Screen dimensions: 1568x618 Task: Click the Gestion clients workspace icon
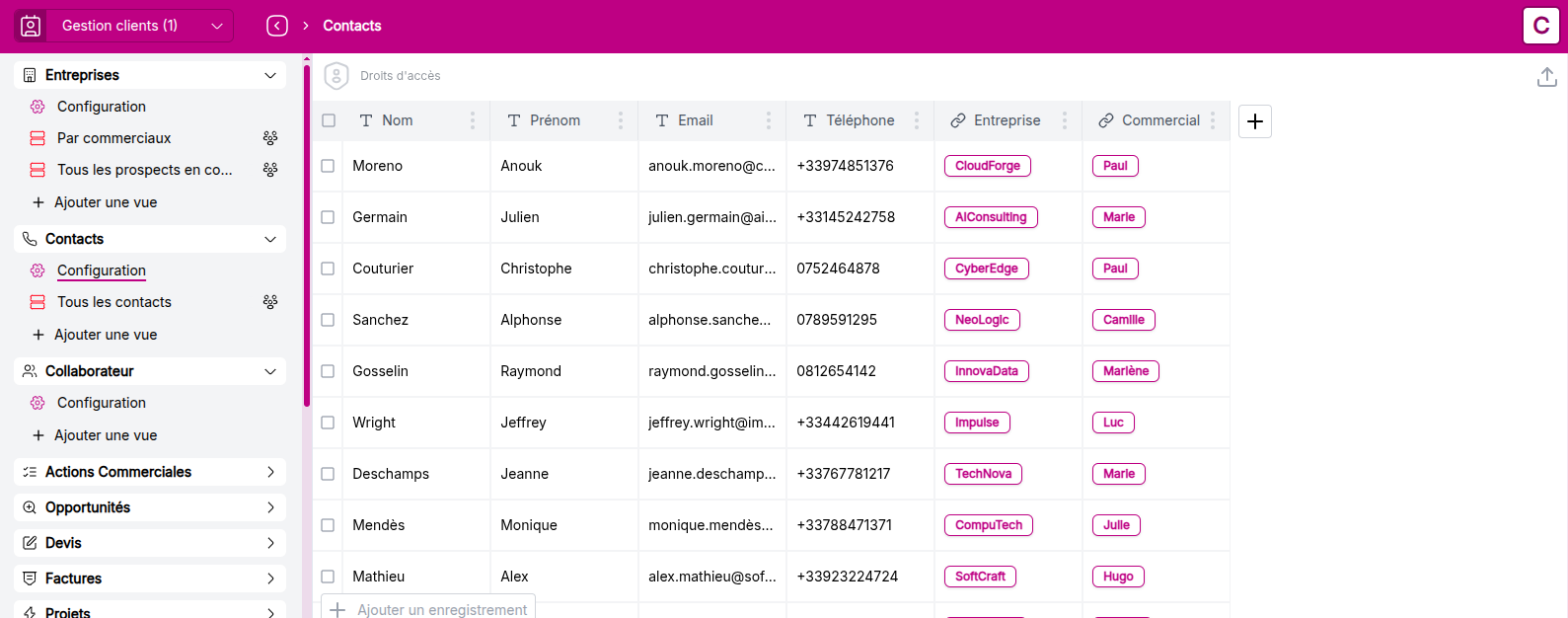coord(31,26)
